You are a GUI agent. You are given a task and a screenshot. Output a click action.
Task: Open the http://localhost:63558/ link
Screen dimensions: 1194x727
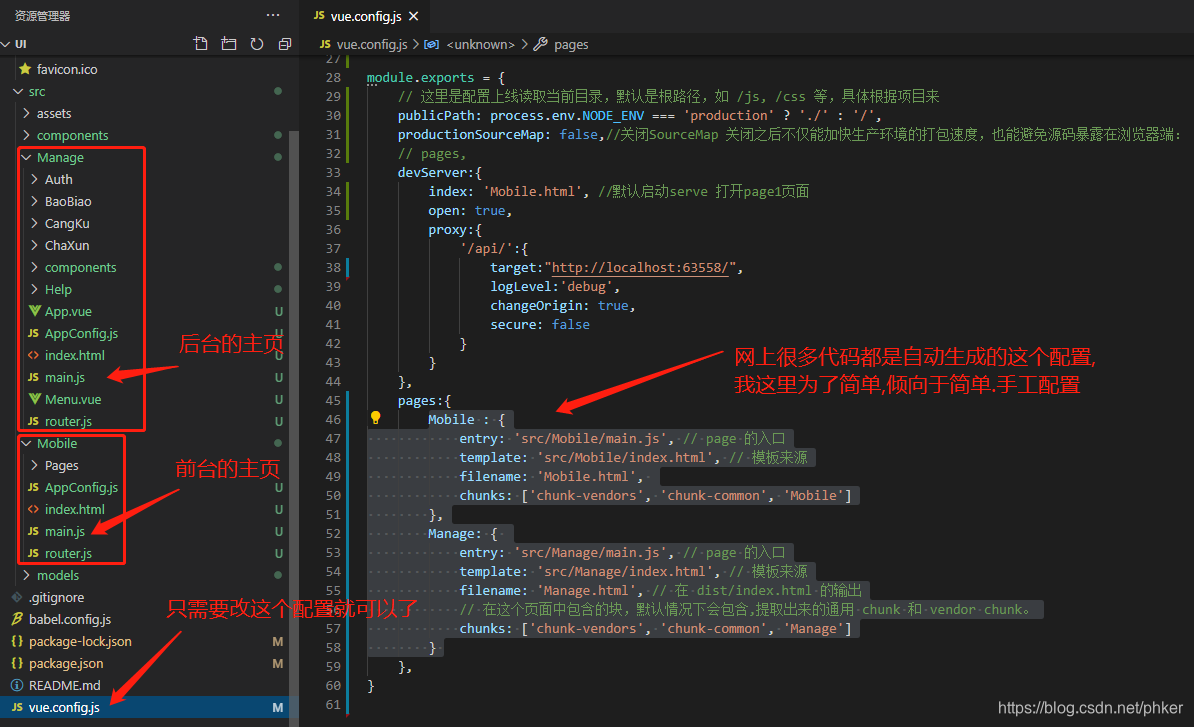click(x=640, y=267)
